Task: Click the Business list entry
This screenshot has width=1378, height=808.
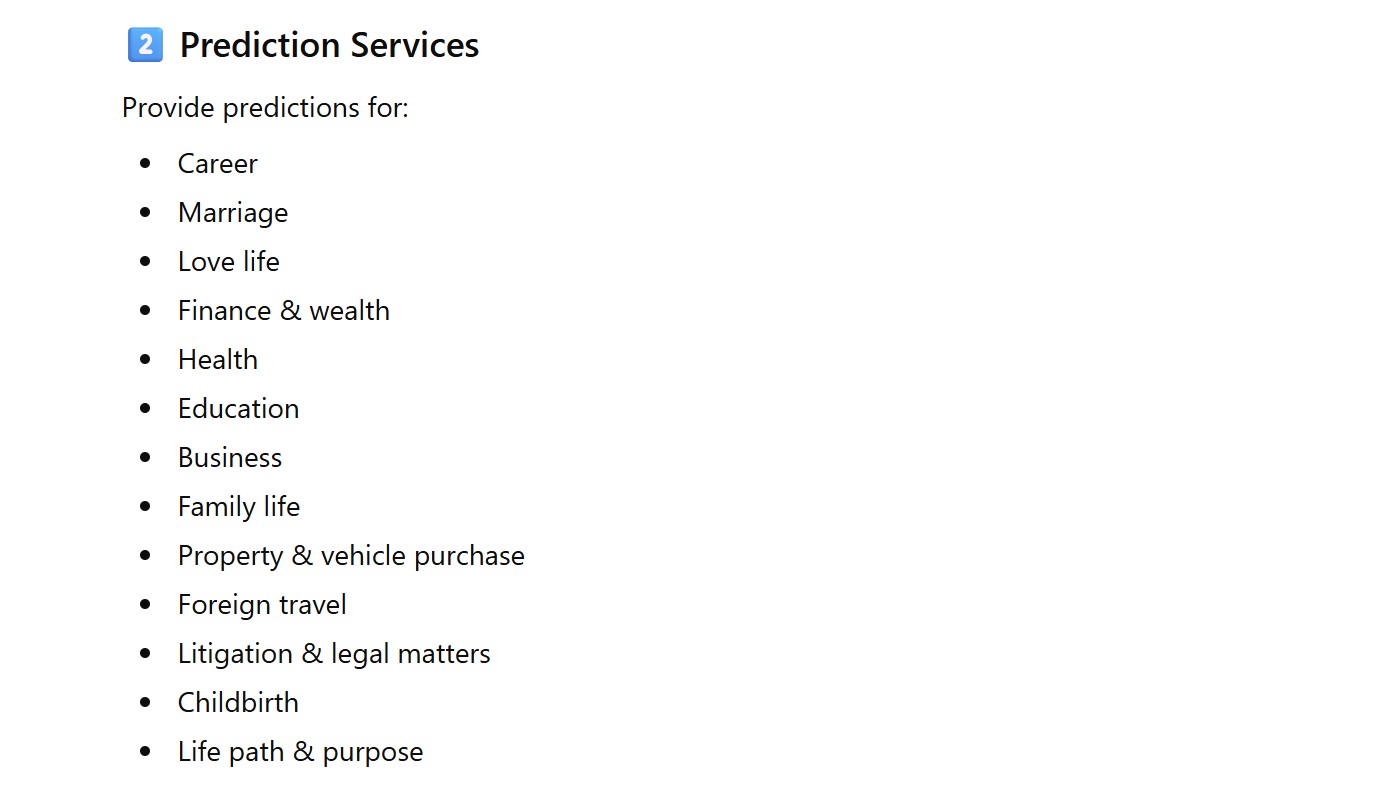Action: [x=230, y=458]
